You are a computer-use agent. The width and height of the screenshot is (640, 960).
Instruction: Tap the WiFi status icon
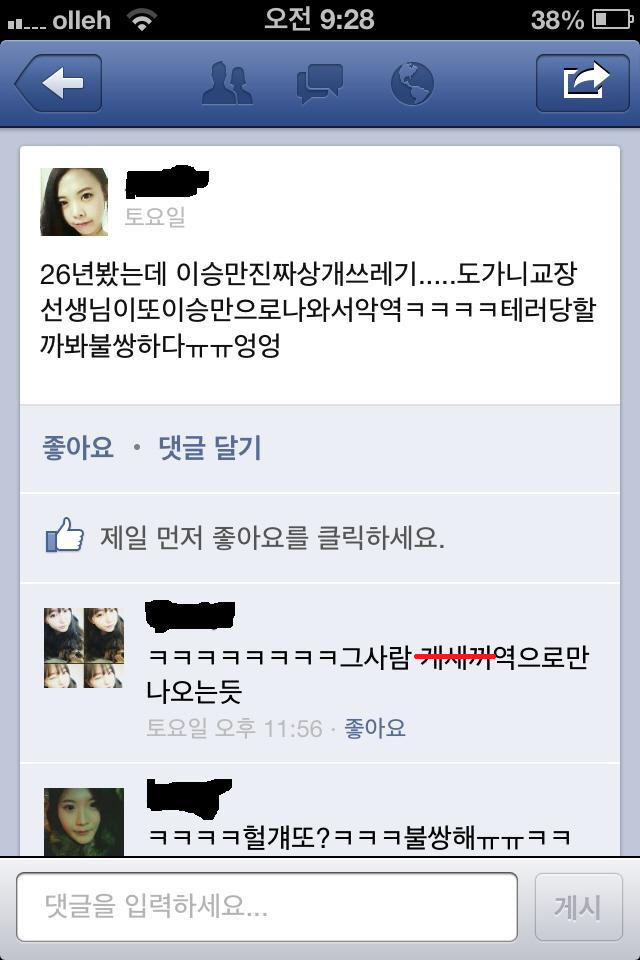click(x=141, y=20)
